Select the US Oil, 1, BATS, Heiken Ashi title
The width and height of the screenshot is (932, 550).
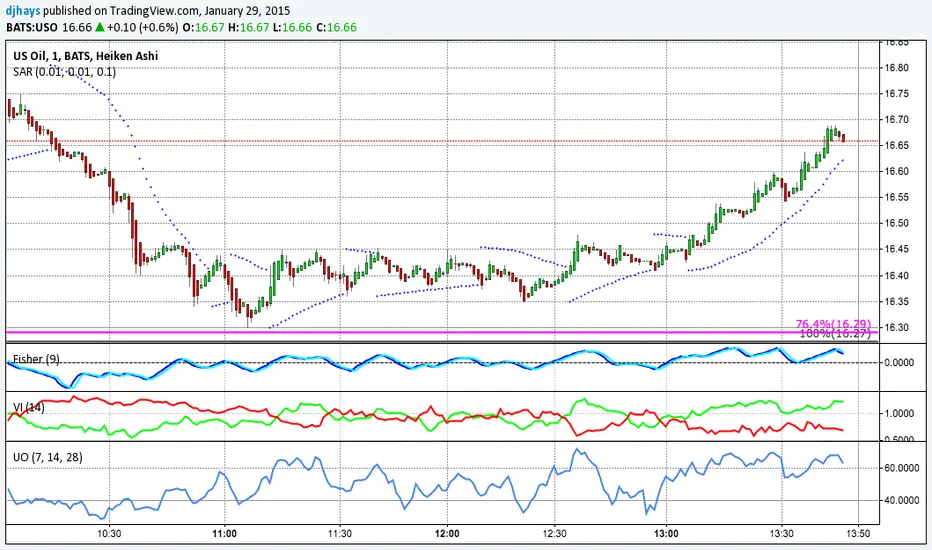[86, 56]
